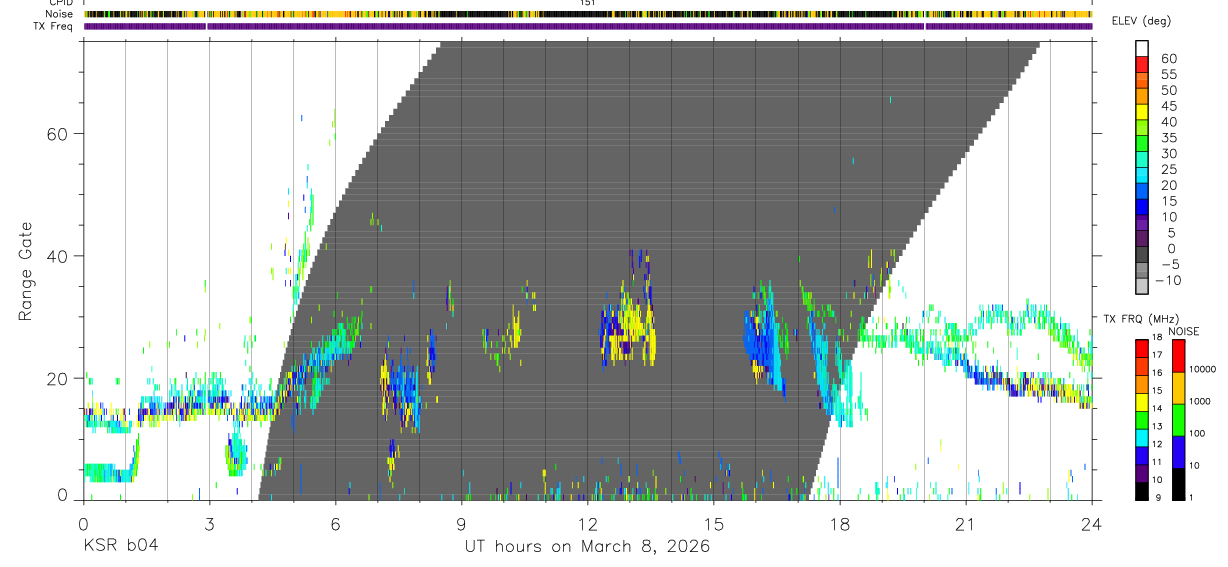Image resolution: width=1228 pixels, height=567 pixels.
Task: Click the CPID value '151'
Action: tap(587, 3)
